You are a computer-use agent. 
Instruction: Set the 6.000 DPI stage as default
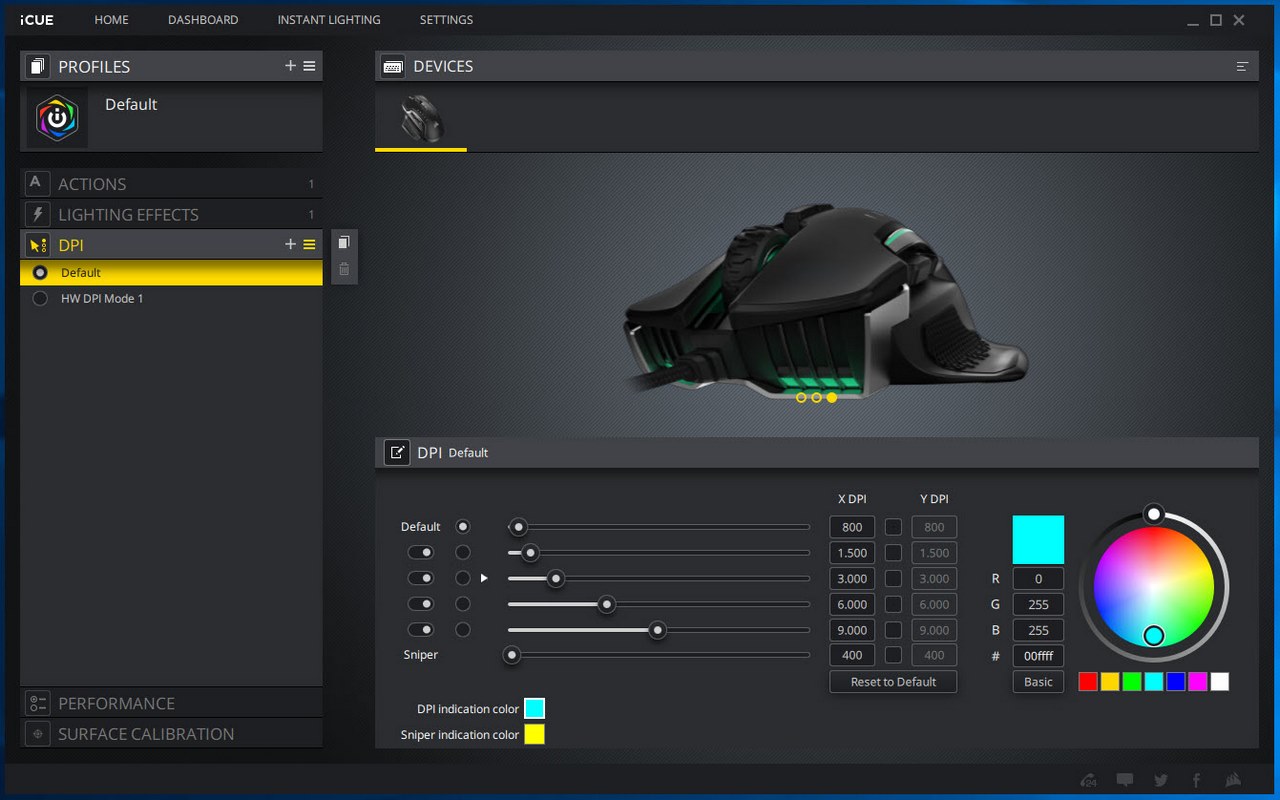coord(462,604)
